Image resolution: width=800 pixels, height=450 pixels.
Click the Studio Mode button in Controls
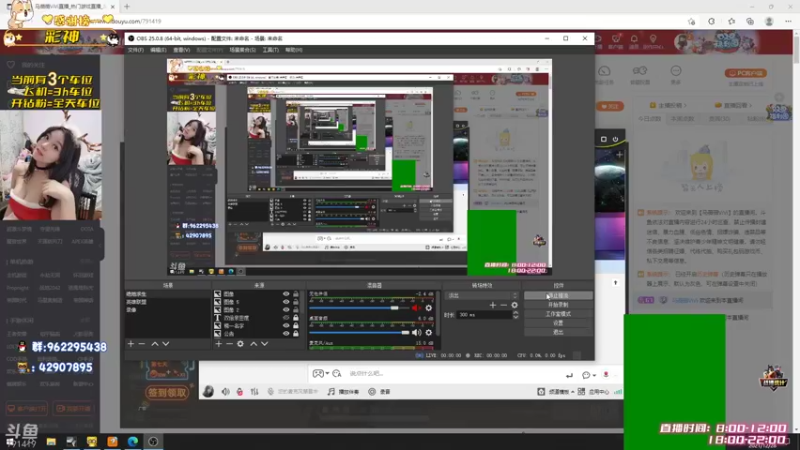pyautogui.click(x=558, y=314)
